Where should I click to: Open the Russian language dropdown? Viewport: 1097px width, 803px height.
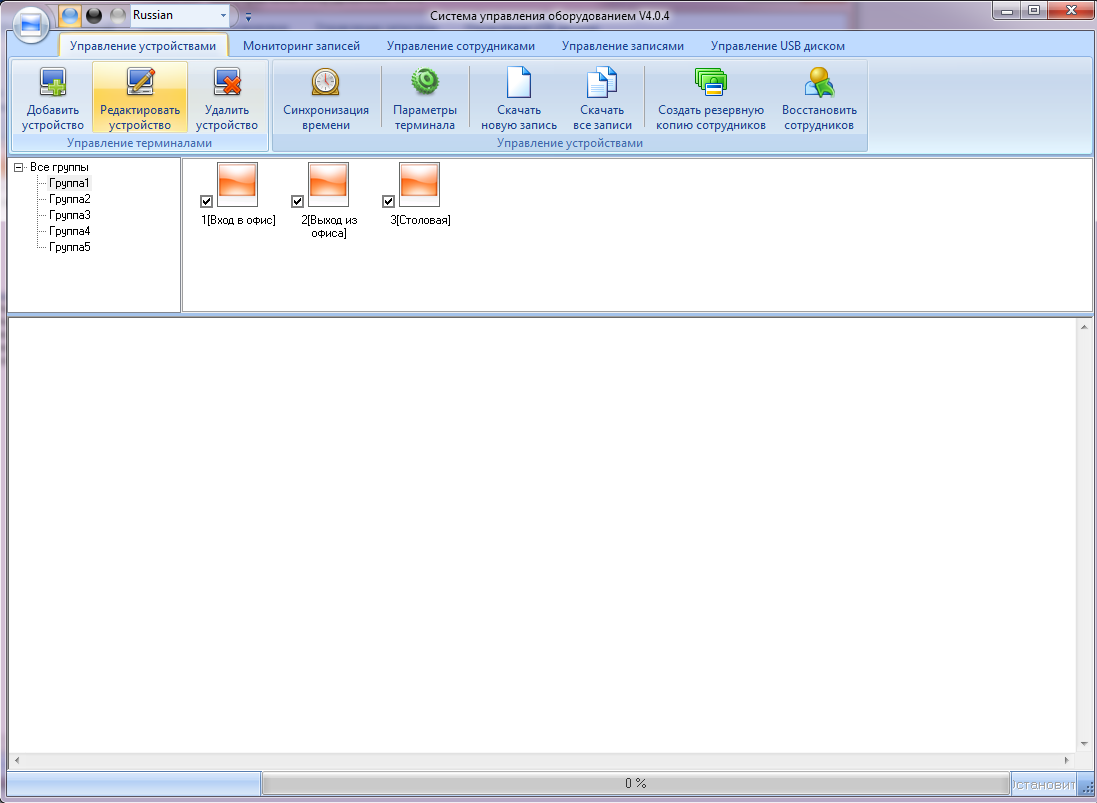coord(223,15)
